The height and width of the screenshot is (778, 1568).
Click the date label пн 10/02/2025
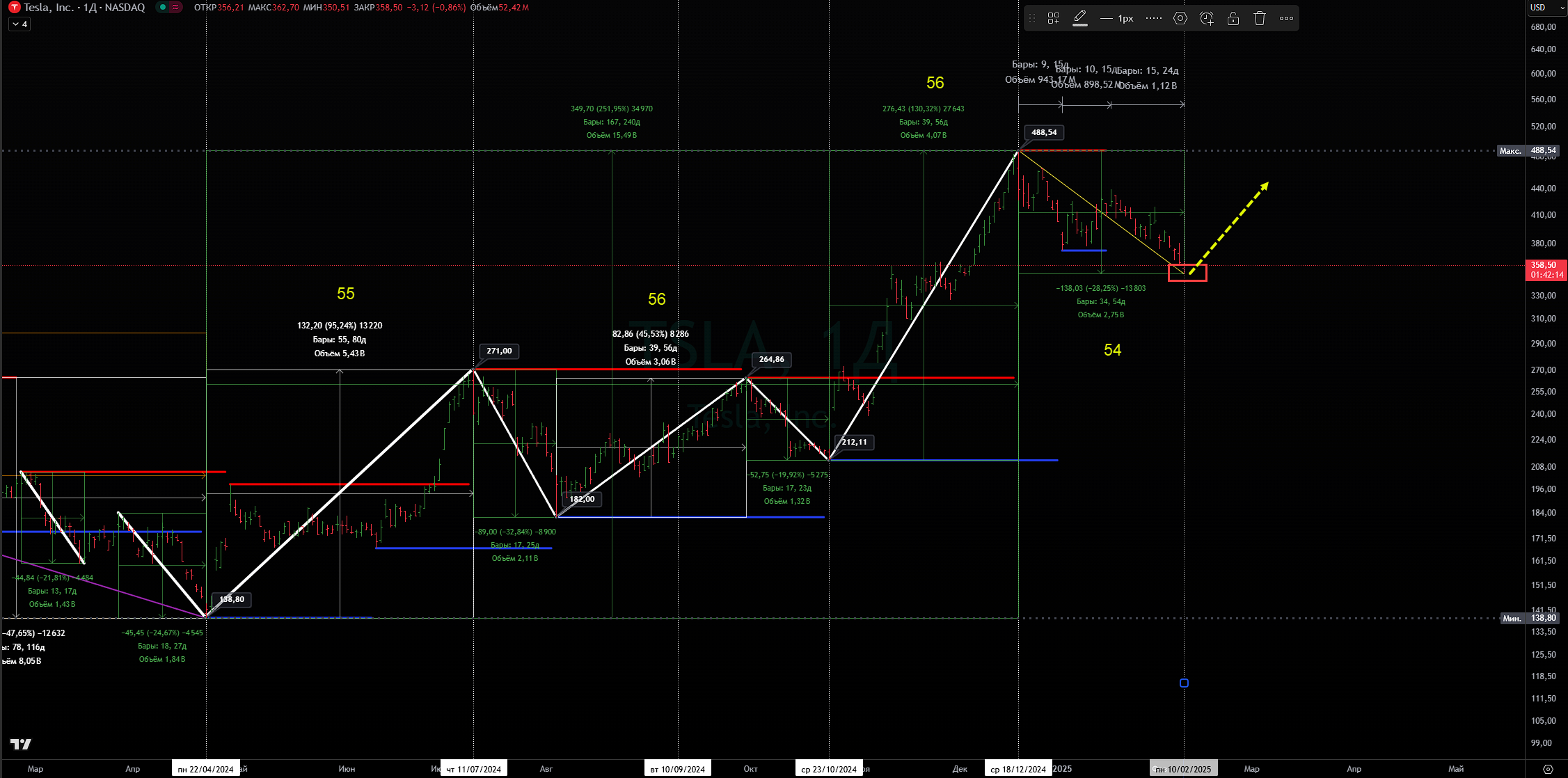point(1184,769)
